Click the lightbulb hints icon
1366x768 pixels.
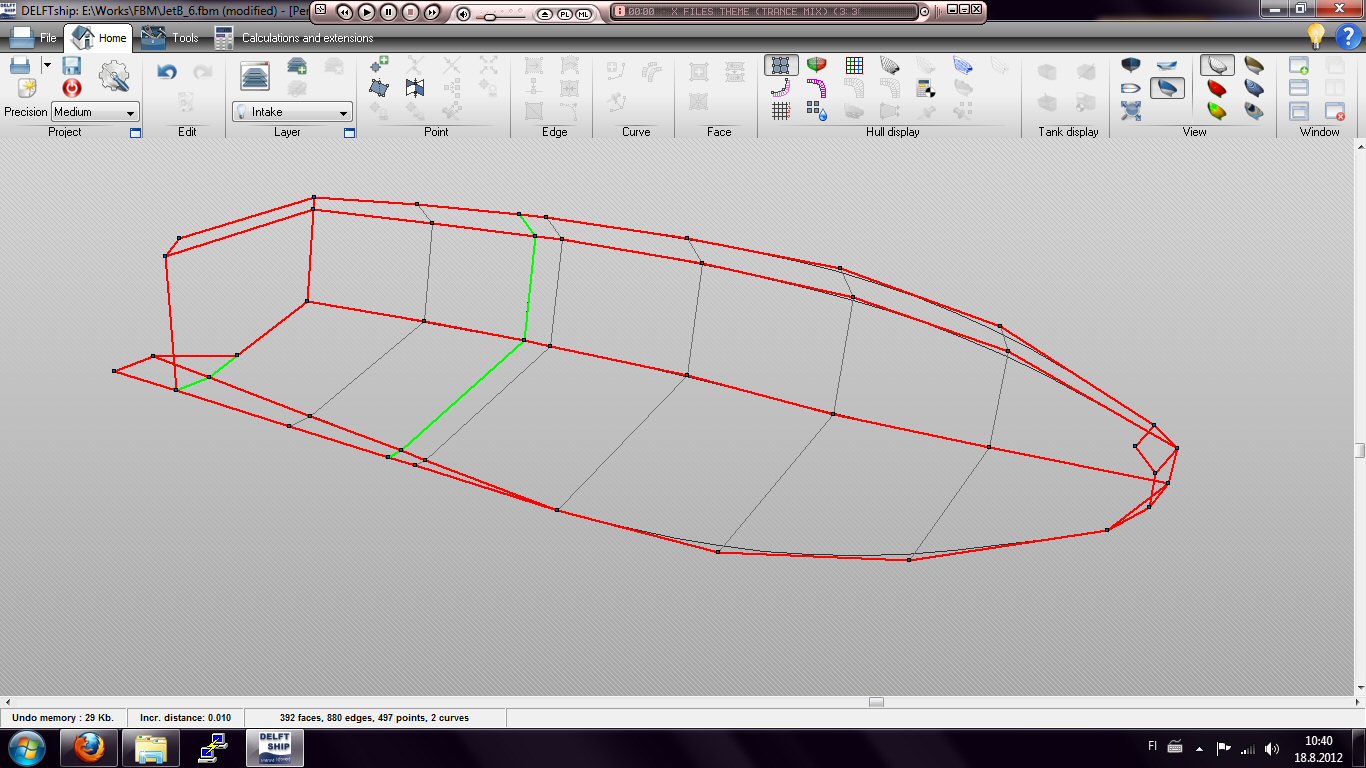coord(1317,36)
